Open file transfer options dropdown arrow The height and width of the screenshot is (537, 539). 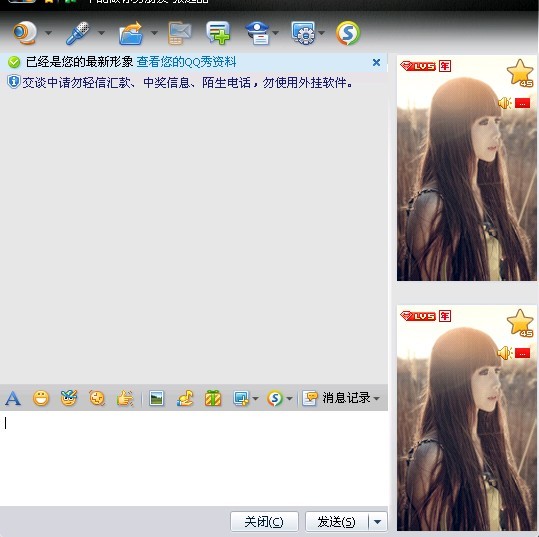154,33
